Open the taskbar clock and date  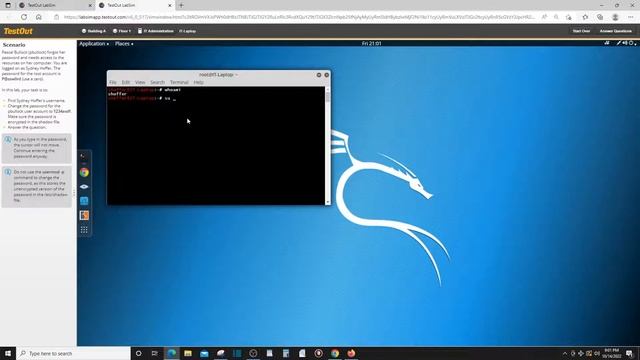[x=611, y=353]
